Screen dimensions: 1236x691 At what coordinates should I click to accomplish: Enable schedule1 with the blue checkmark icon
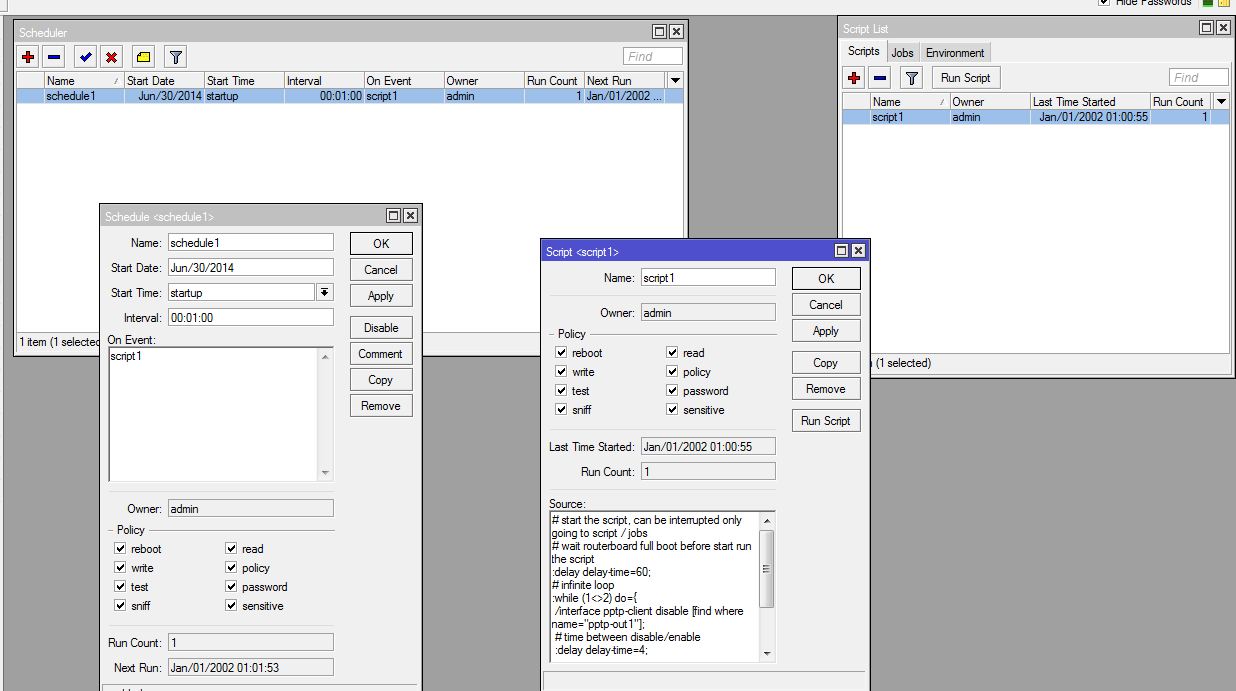pyautogui.click(x=83, y=56)
